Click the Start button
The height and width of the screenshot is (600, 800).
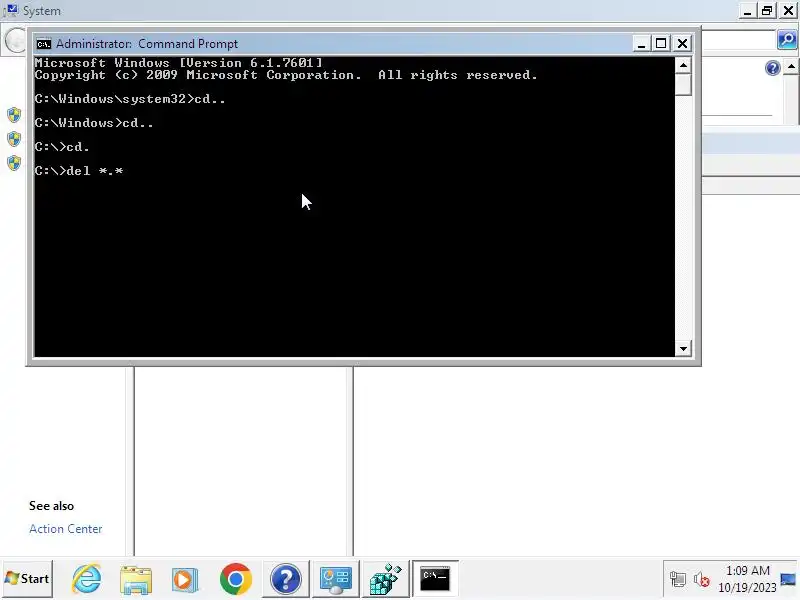27,579
